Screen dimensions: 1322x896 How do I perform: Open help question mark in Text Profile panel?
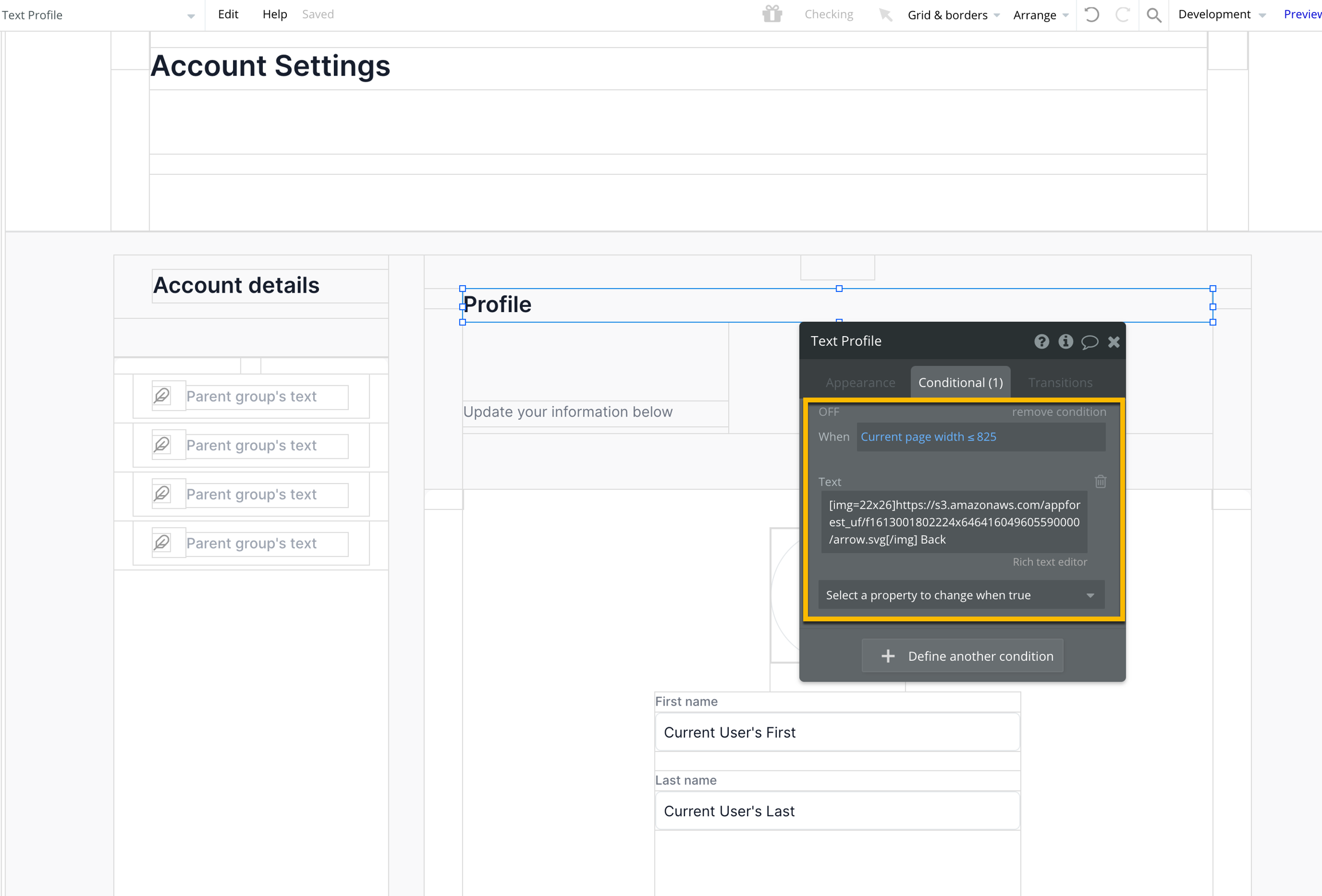(1041, 342)
